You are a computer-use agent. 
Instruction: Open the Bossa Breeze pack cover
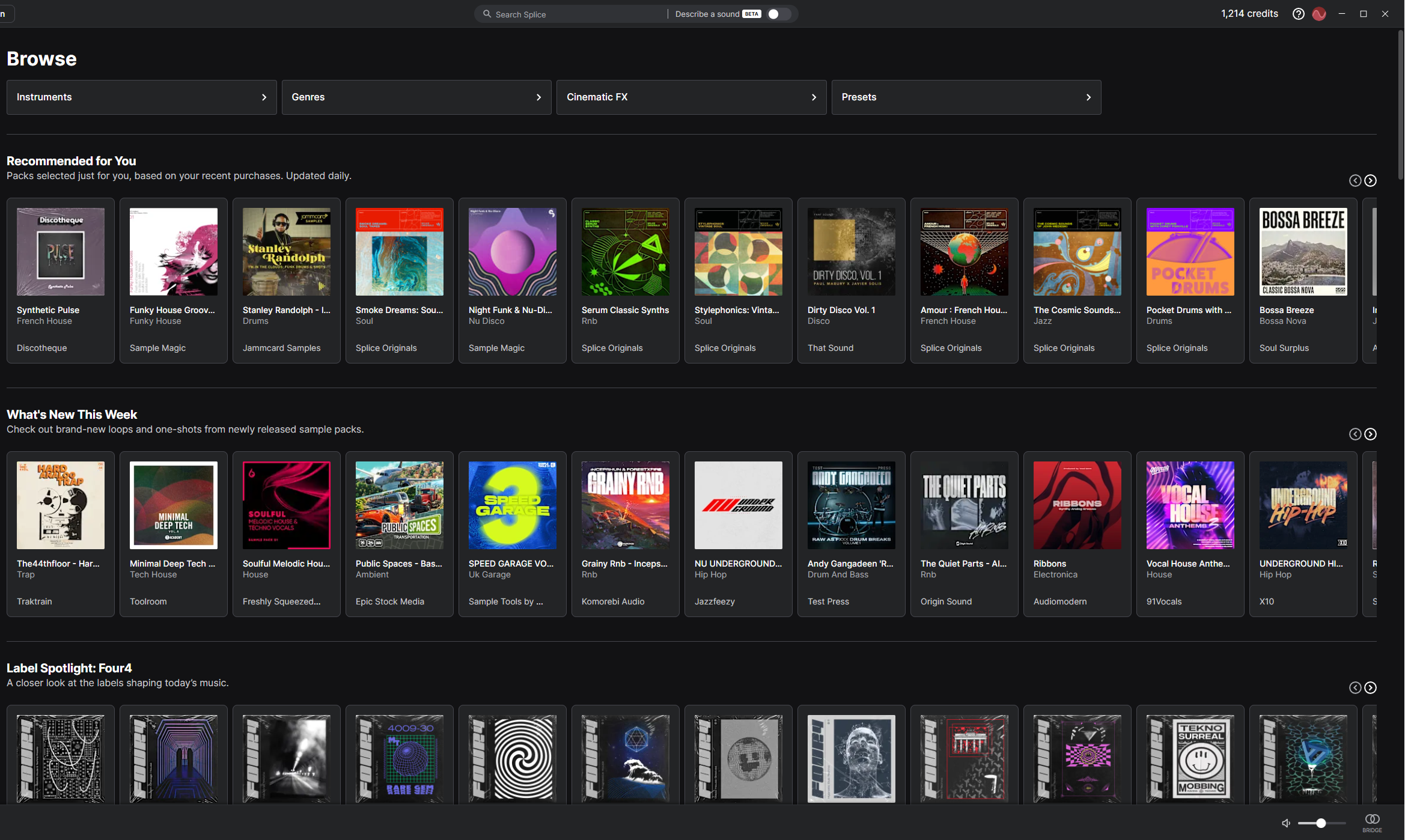pyautogui.click(x=1303, y=252)
